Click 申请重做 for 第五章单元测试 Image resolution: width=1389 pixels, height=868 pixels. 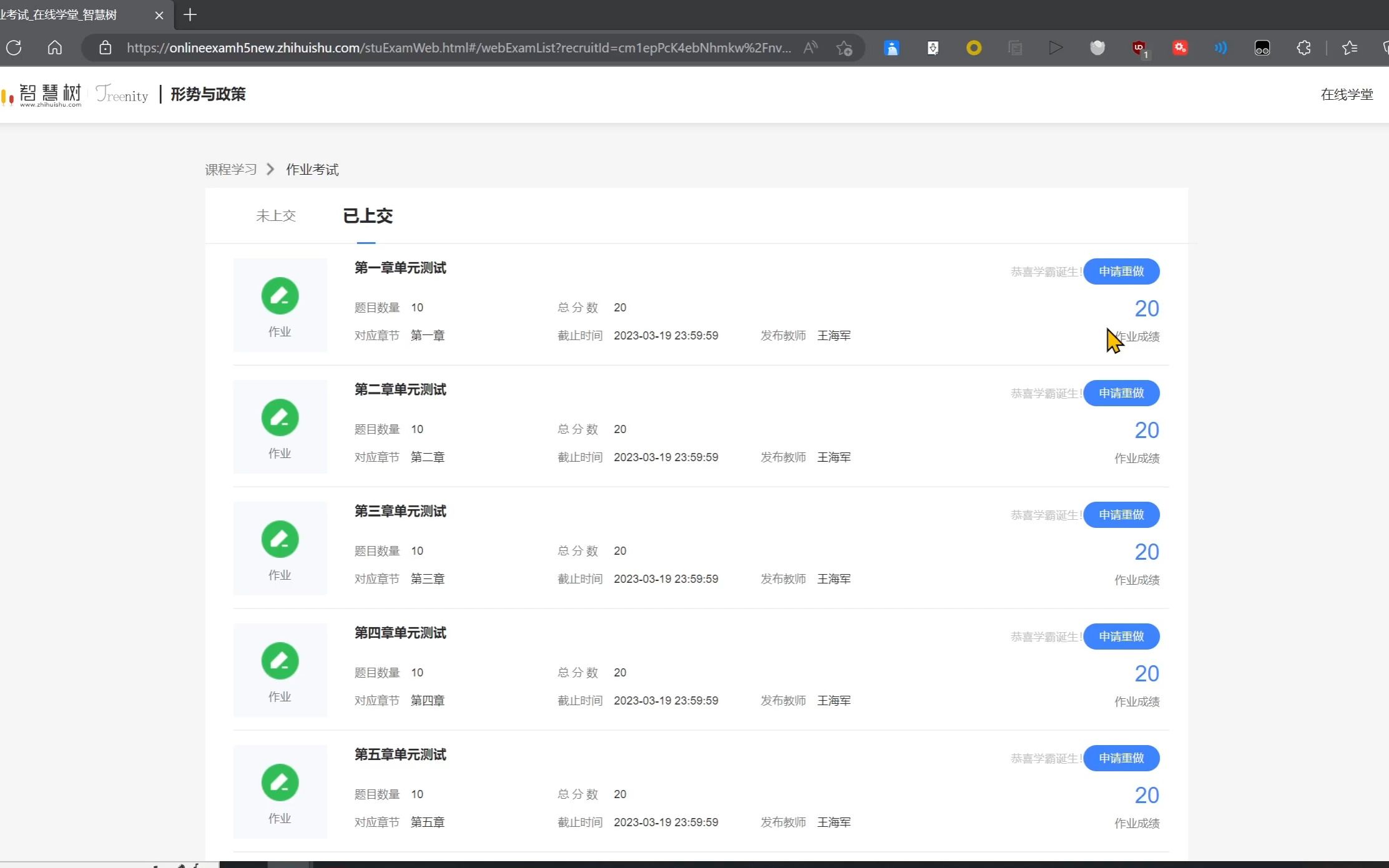[1121, 758]
